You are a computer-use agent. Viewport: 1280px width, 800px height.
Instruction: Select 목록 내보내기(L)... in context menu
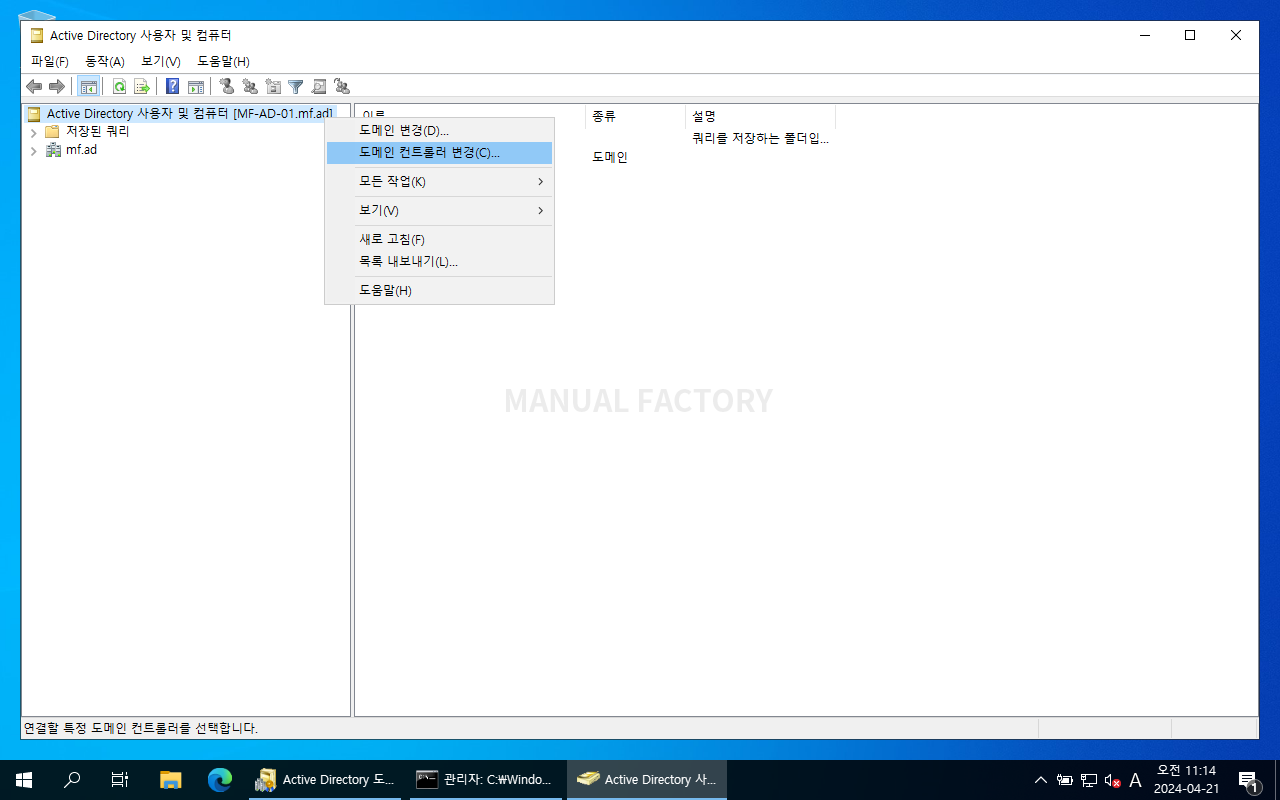(440, 262)
